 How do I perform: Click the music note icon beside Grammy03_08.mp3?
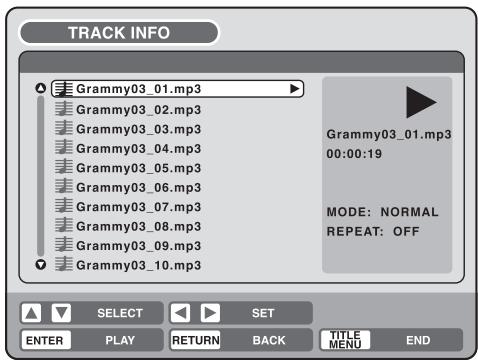64,225
